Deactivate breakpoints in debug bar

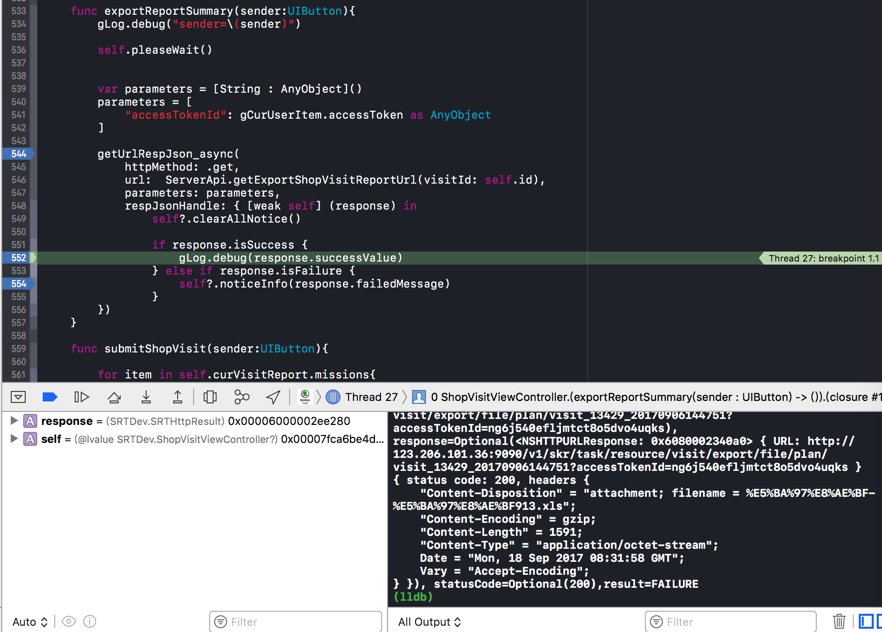point(50,397)
